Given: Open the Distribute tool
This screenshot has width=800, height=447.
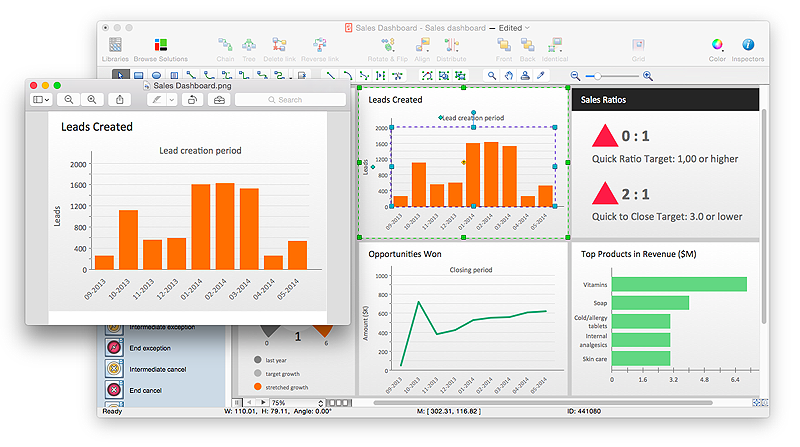Looking at the screenshot, I should [452, 49].
